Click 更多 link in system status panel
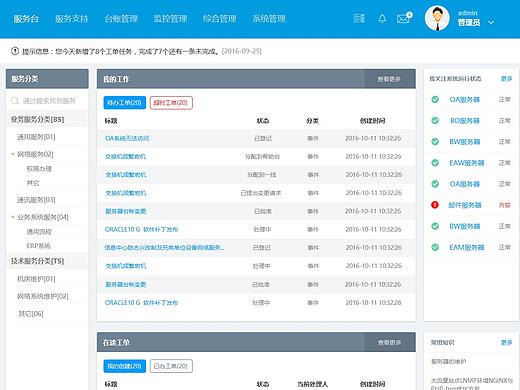The image size is (520, 390). (x=507, y=79)
